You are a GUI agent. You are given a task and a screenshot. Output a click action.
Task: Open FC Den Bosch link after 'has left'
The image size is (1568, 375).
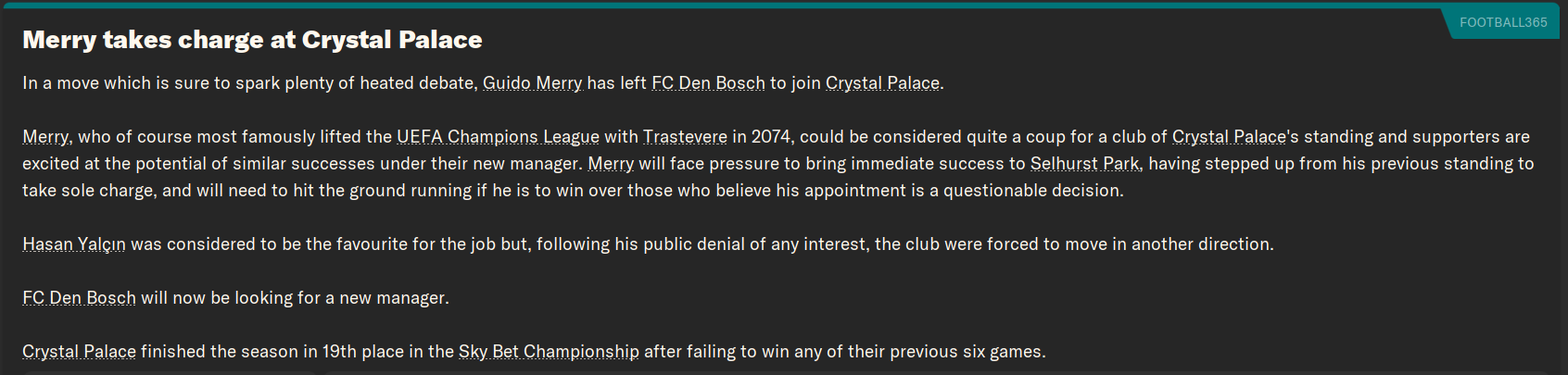click(708, 83)
